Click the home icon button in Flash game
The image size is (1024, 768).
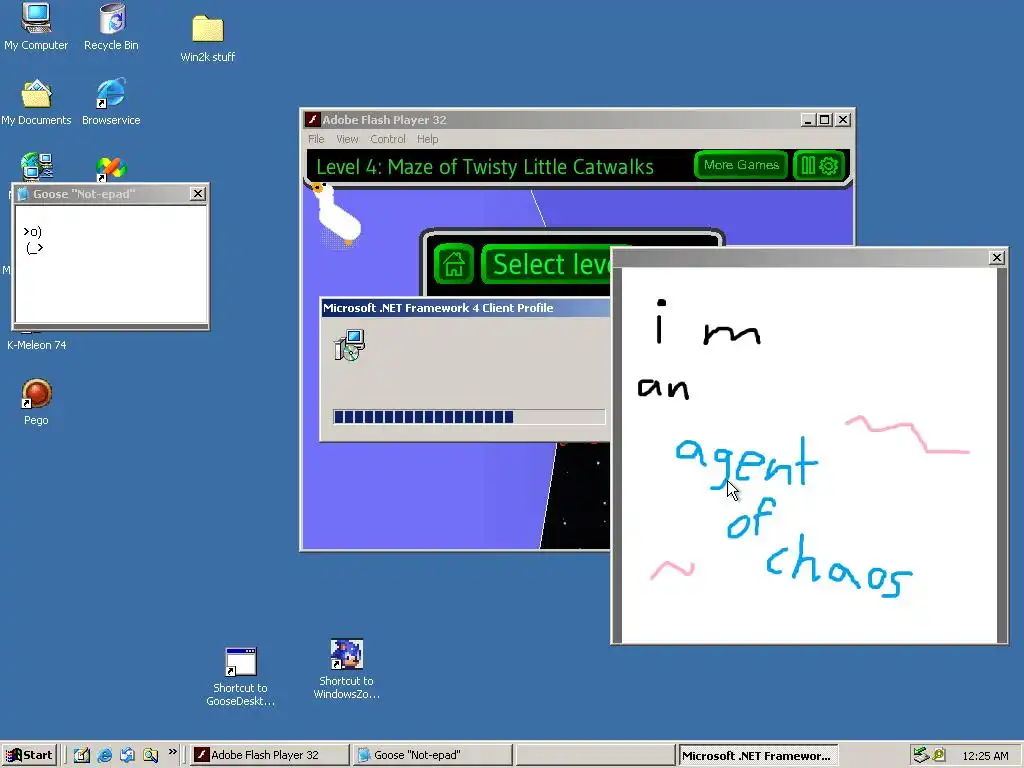(454, 264)
